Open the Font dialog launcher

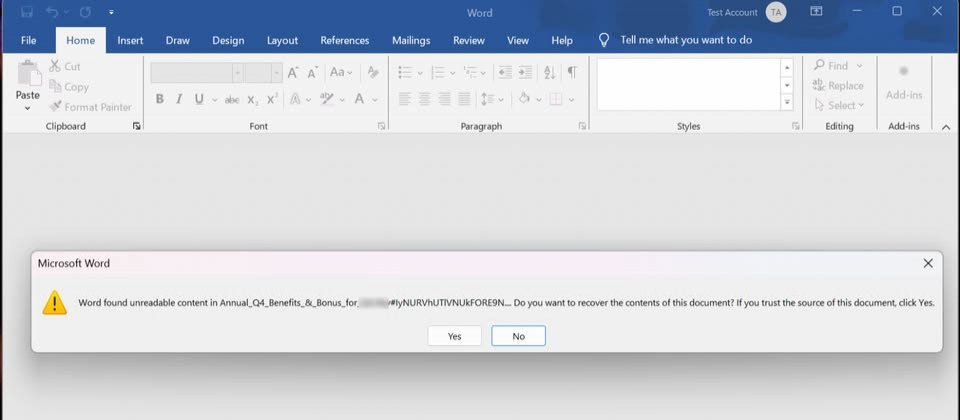pos(381,126)
